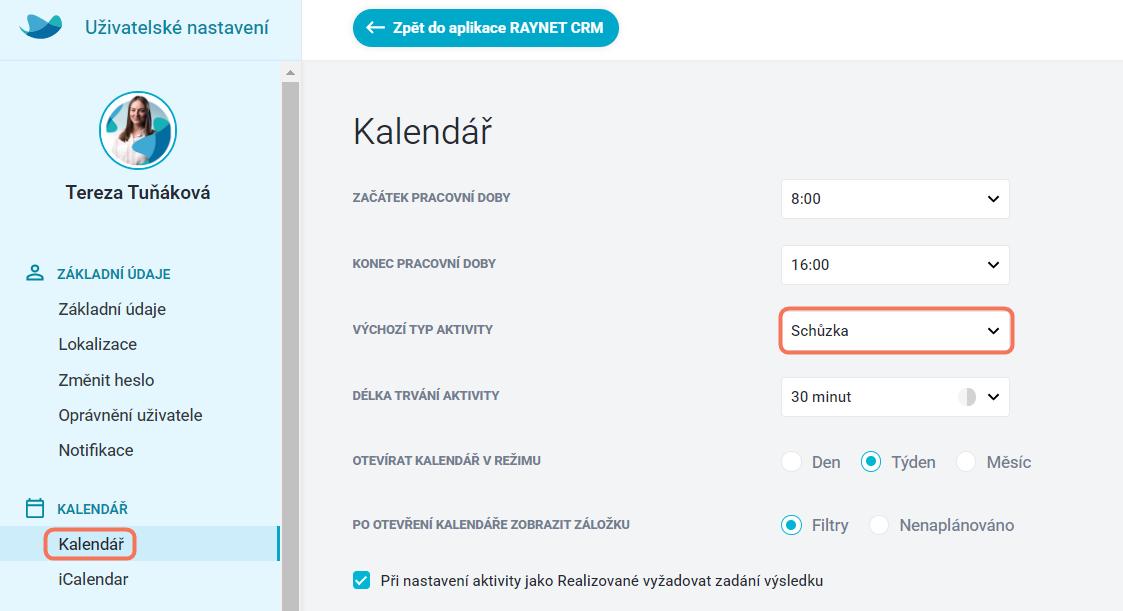Go to Notifikace settings in sidebar
The height and width of the screenshot is (611, 1123).
(96, 450)
